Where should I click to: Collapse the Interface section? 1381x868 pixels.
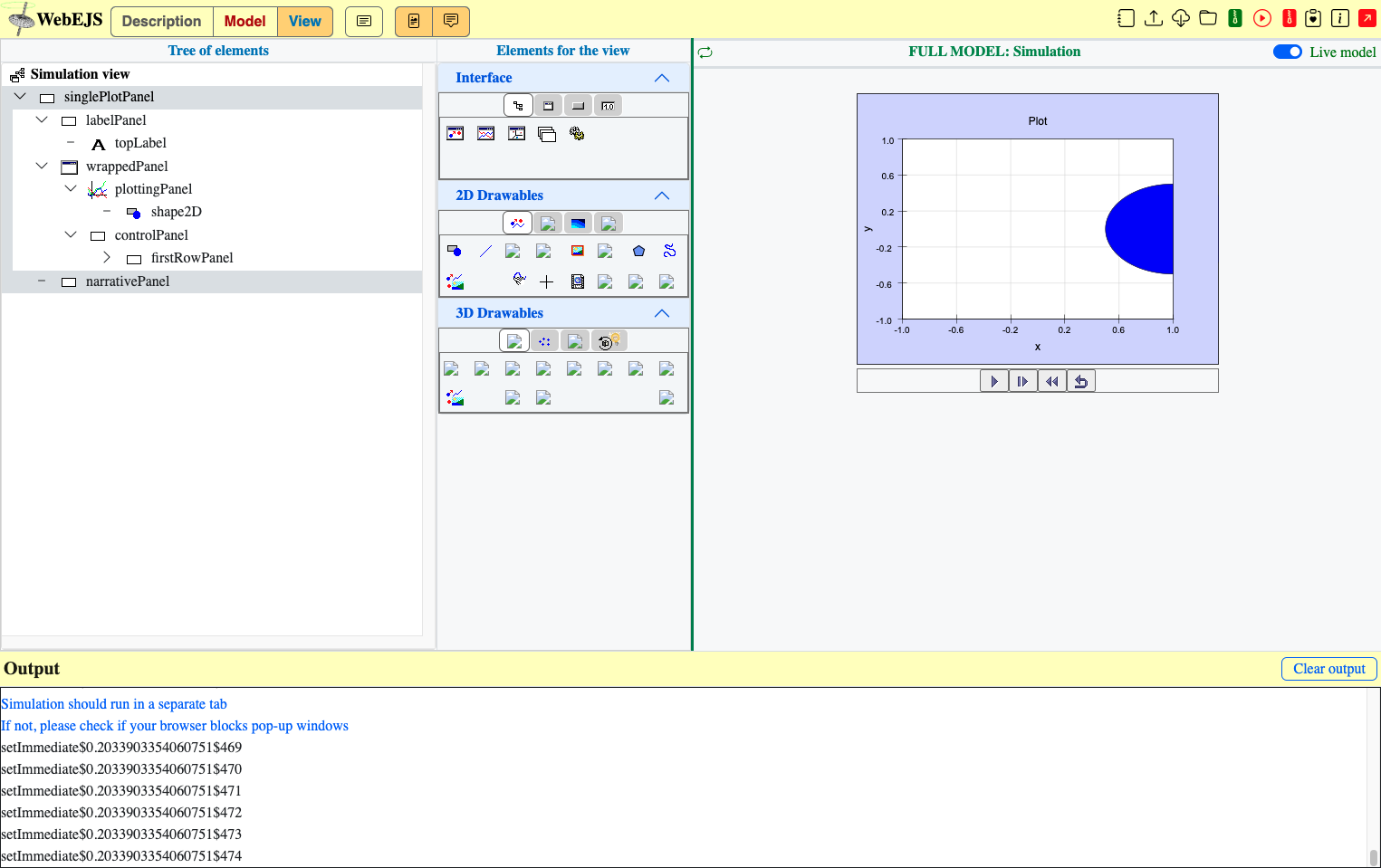tap(662, 78)
